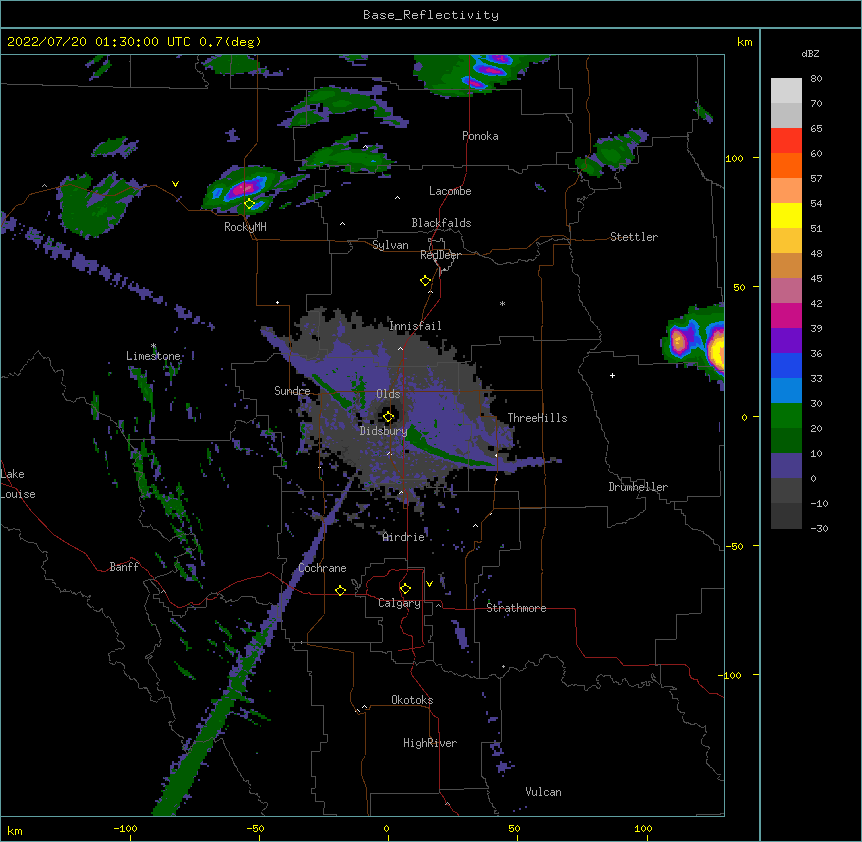Pick the slate purple 0-10 dBZ legend swatch
The width and height of the screenshot is (862, 842).
(786, 466)
